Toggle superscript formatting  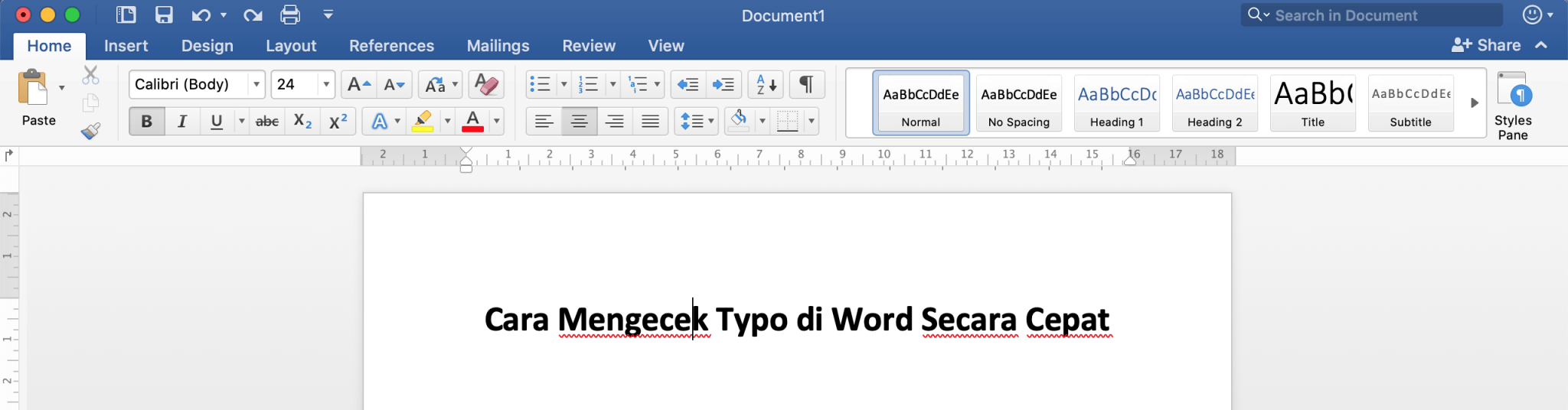338,121
